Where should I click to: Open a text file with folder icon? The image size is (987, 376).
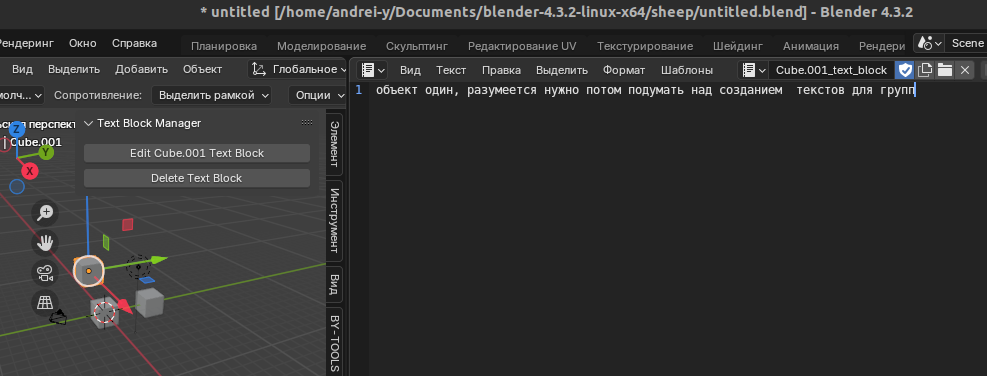click(x=944, y=70)
